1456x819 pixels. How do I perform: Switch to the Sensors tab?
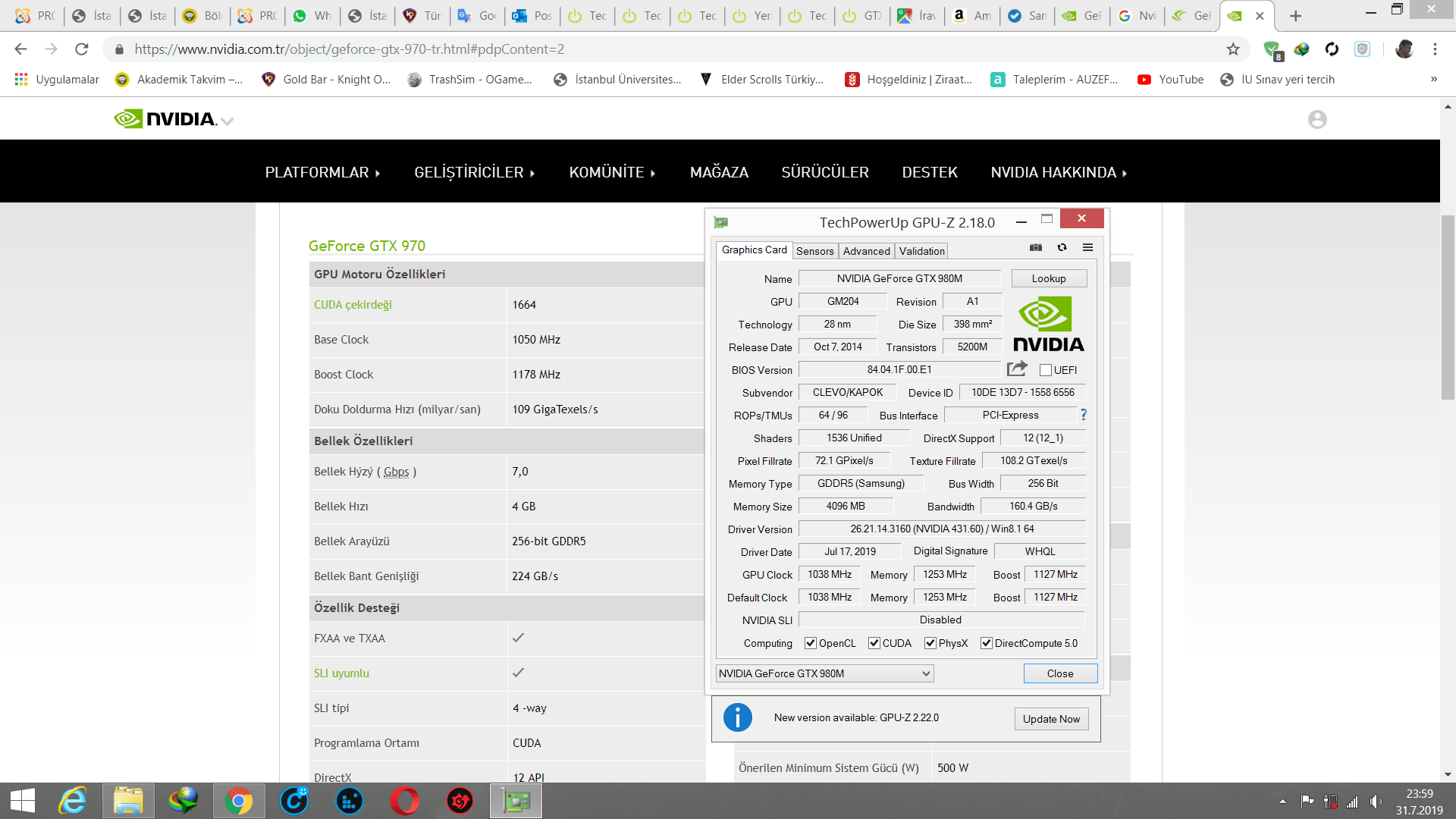(814, 251)
